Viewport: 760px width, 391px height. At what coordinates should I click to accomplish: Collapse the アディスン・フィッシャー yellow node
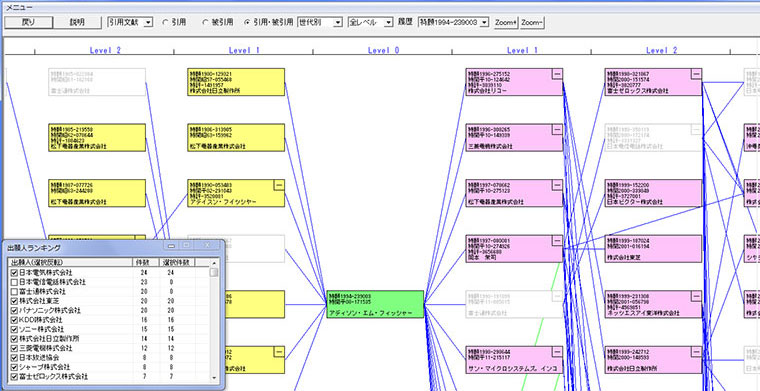tap(279, 185)
